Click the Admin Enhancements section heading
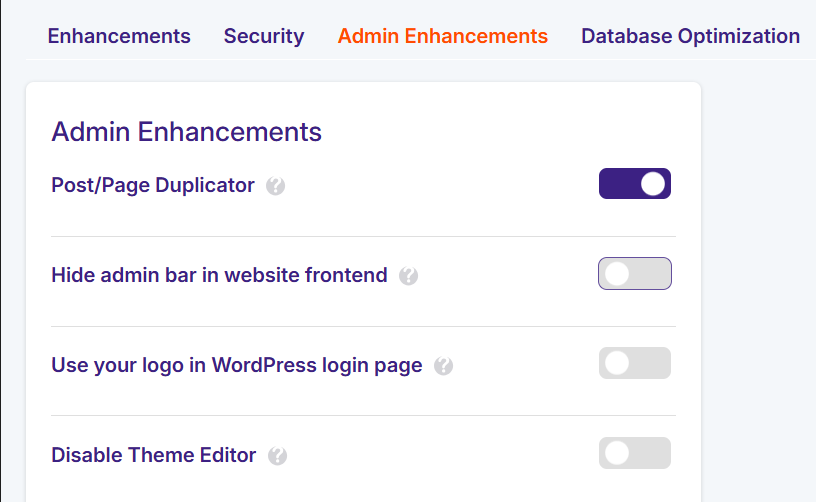The width and height of the screenshot is (816, 502). coord(186,132)
